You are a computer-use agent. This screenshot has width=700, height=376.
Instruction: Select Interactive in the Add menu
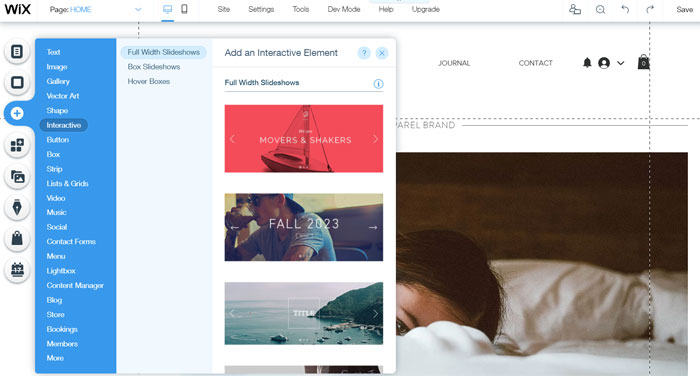(x=64, y=125)
